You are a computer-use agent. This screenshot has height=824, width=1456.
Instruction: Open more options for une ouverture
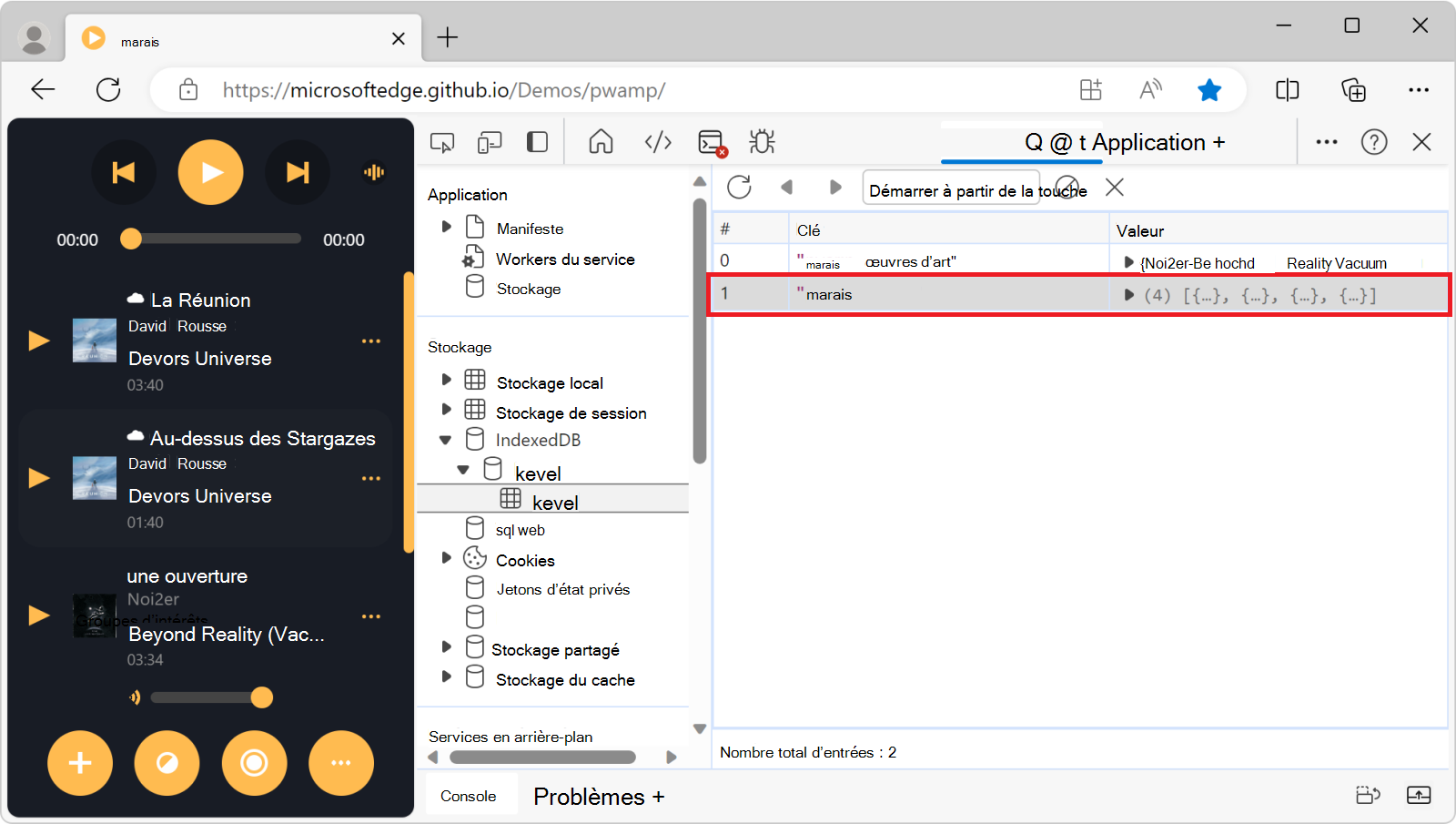[x=371, y=616]
